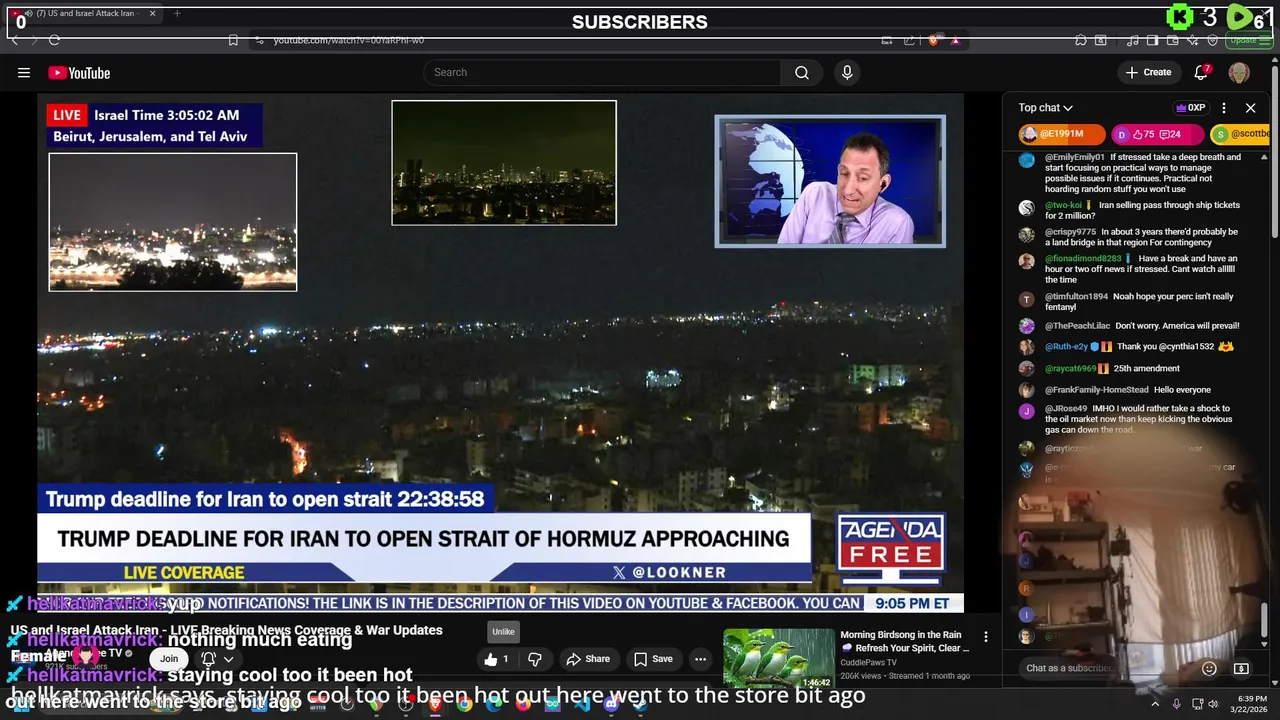Save video to a playlist
This screenshot has height=720, width=1280.
tap(652, 659)
